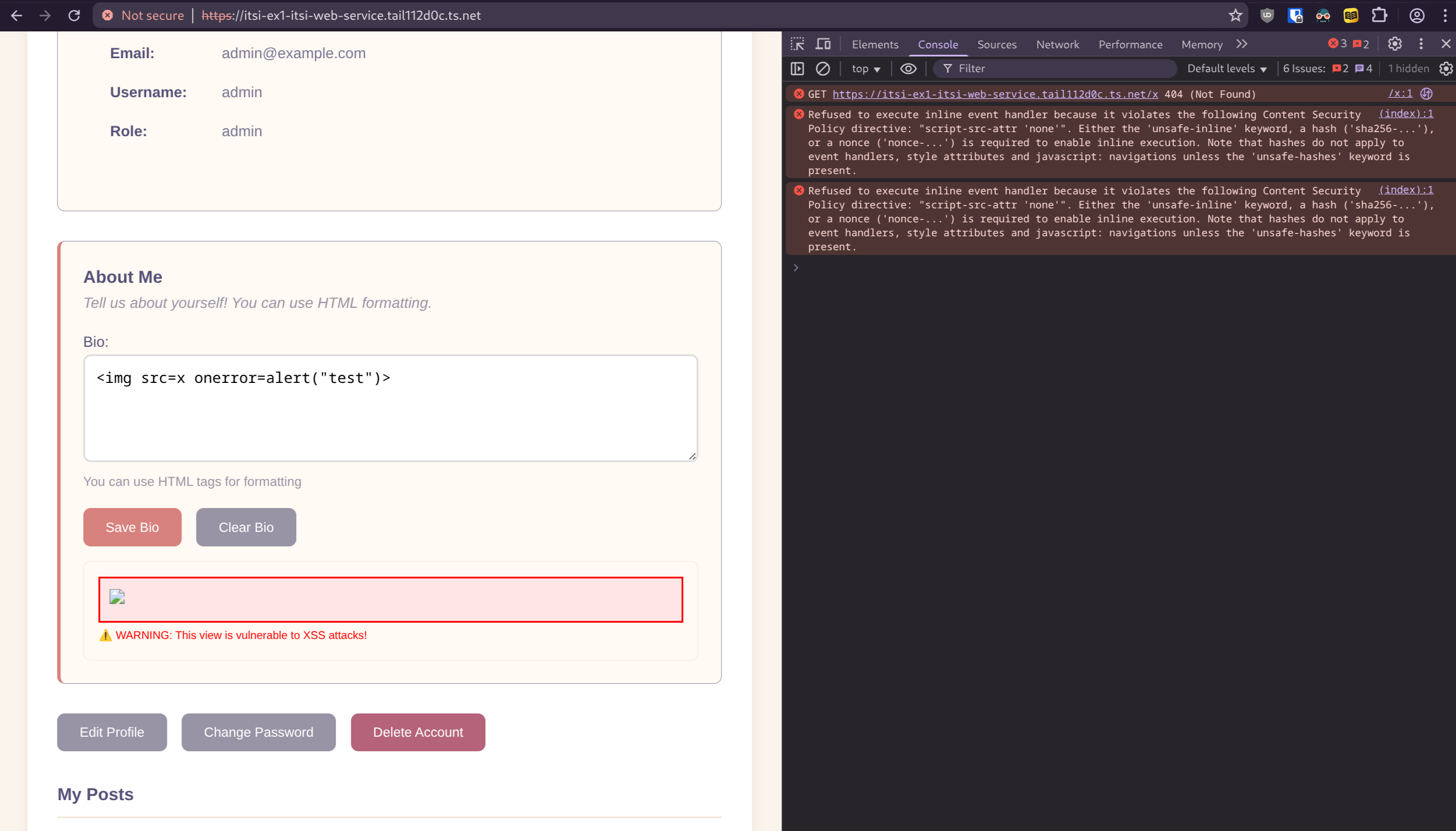Toggle the console sidebar panel icon
The height and width of the screenshot is (831, 1456).
[797, 69]
